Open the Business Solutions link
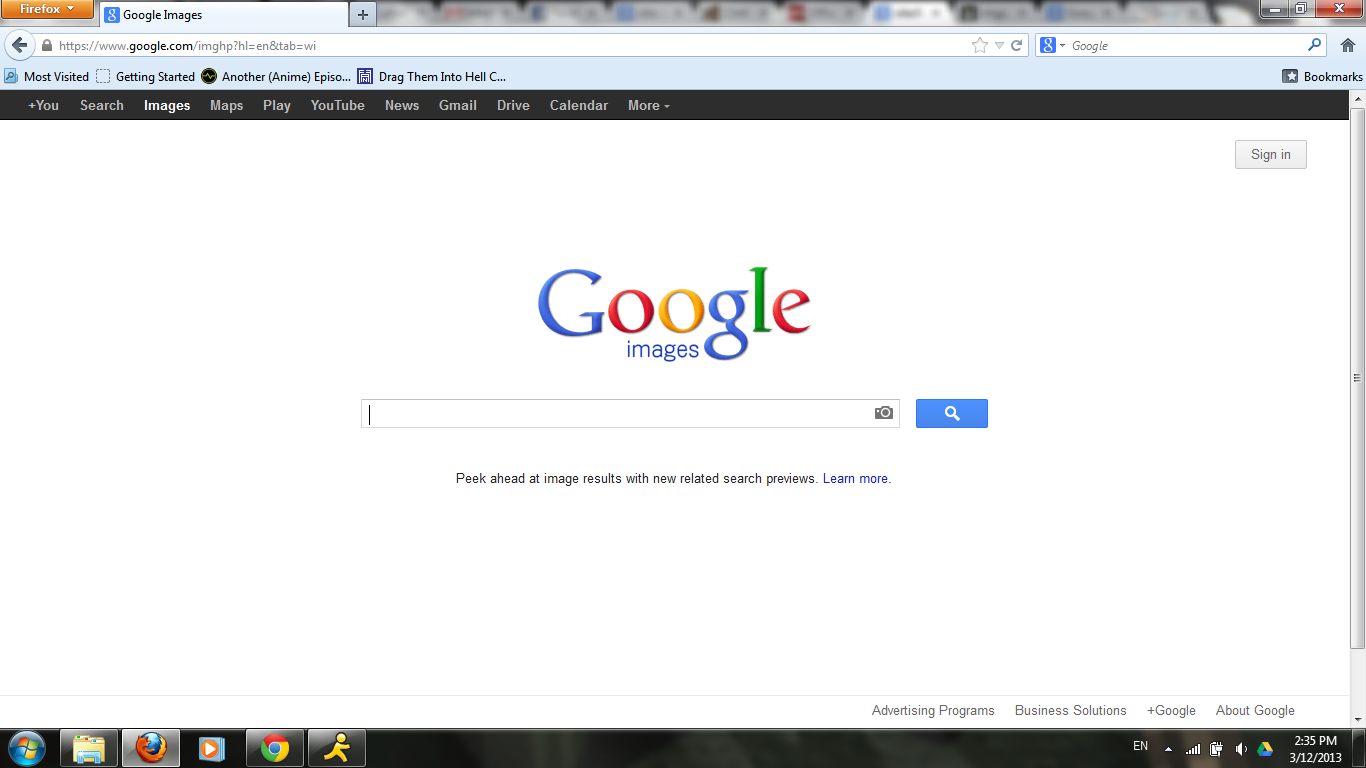1366x768 pixels. [1070, 710]
